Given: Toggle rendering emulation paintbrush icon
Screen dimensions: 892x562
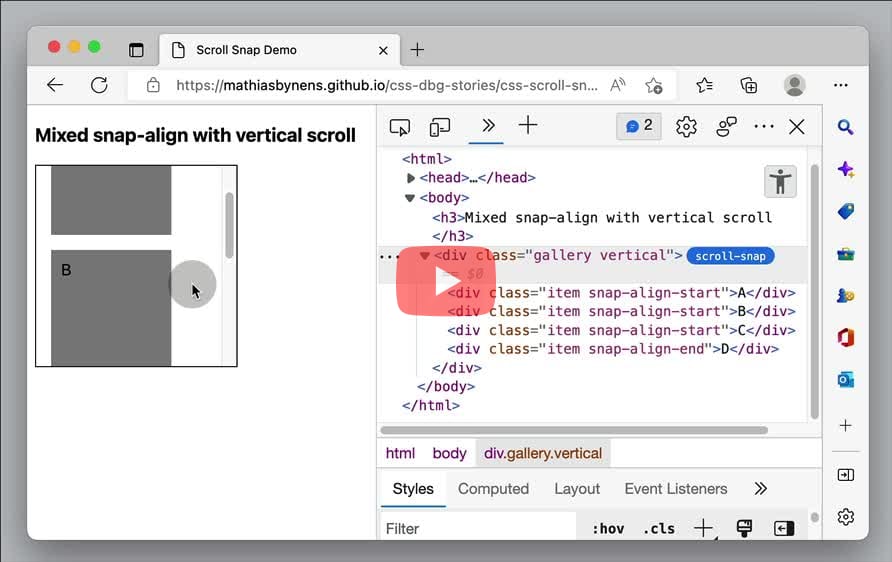Looking at the screenshot, I should point(744,528).
